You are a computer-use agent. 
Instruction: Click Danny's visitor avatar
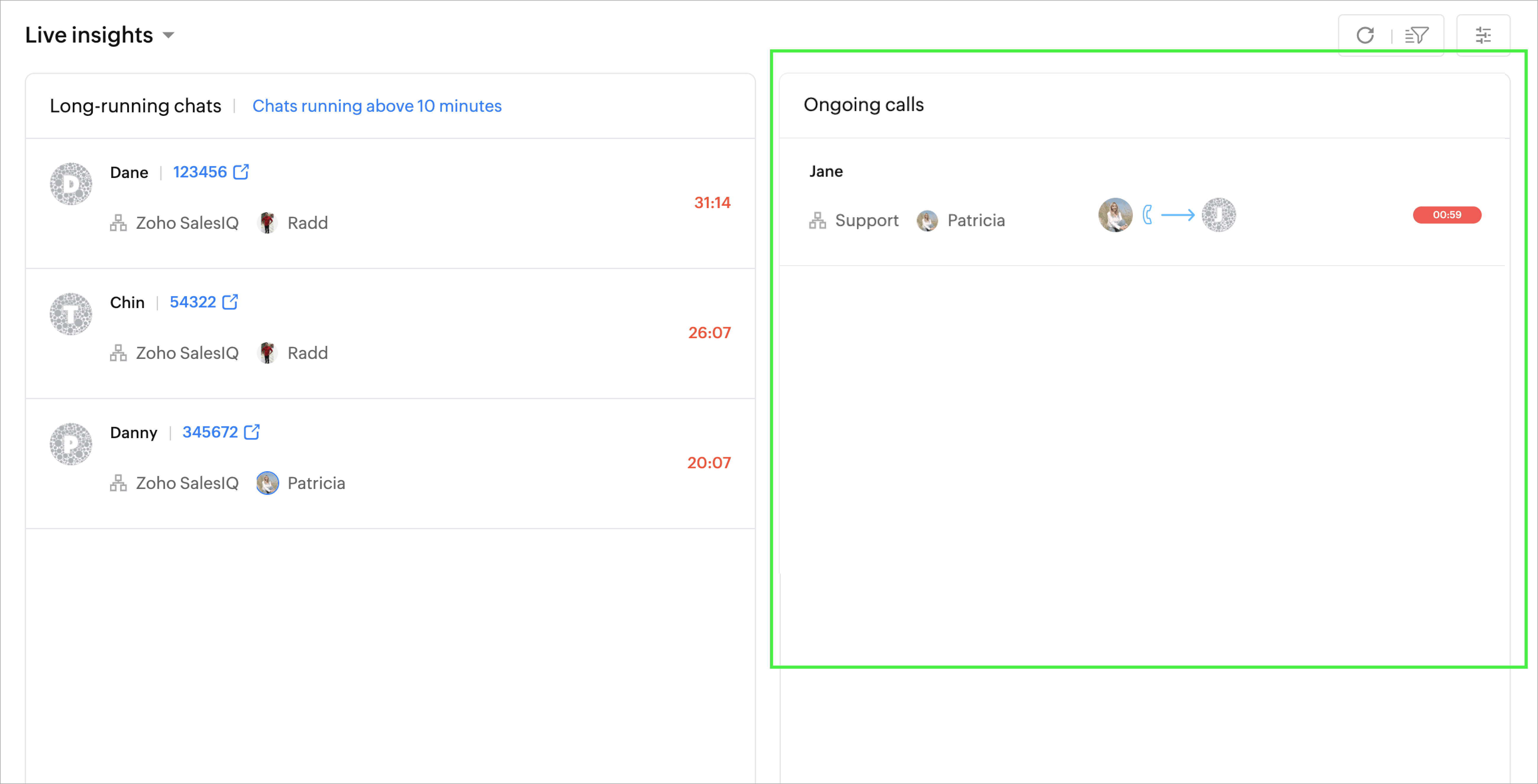pos(70,444)
